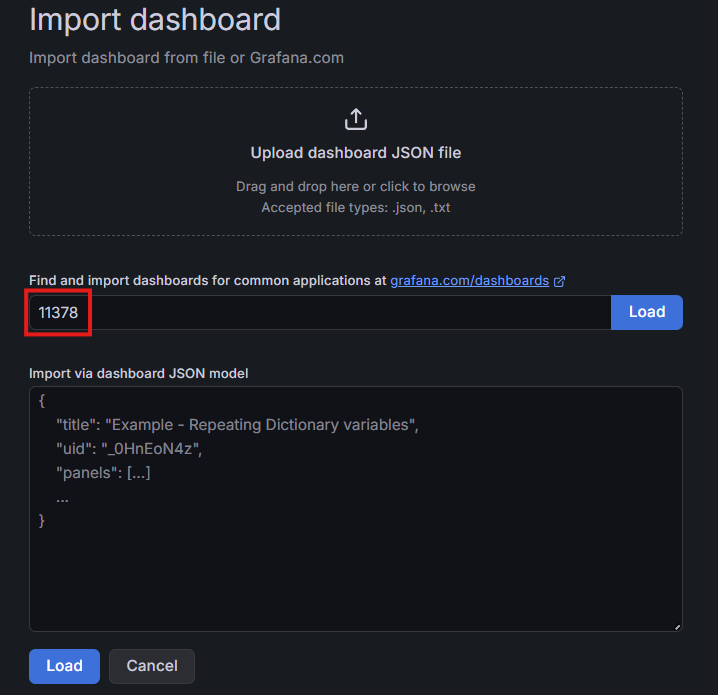718x695 pixels.
Task: Click inside the dashed upload dropzone area
Action: pos(356,162)
